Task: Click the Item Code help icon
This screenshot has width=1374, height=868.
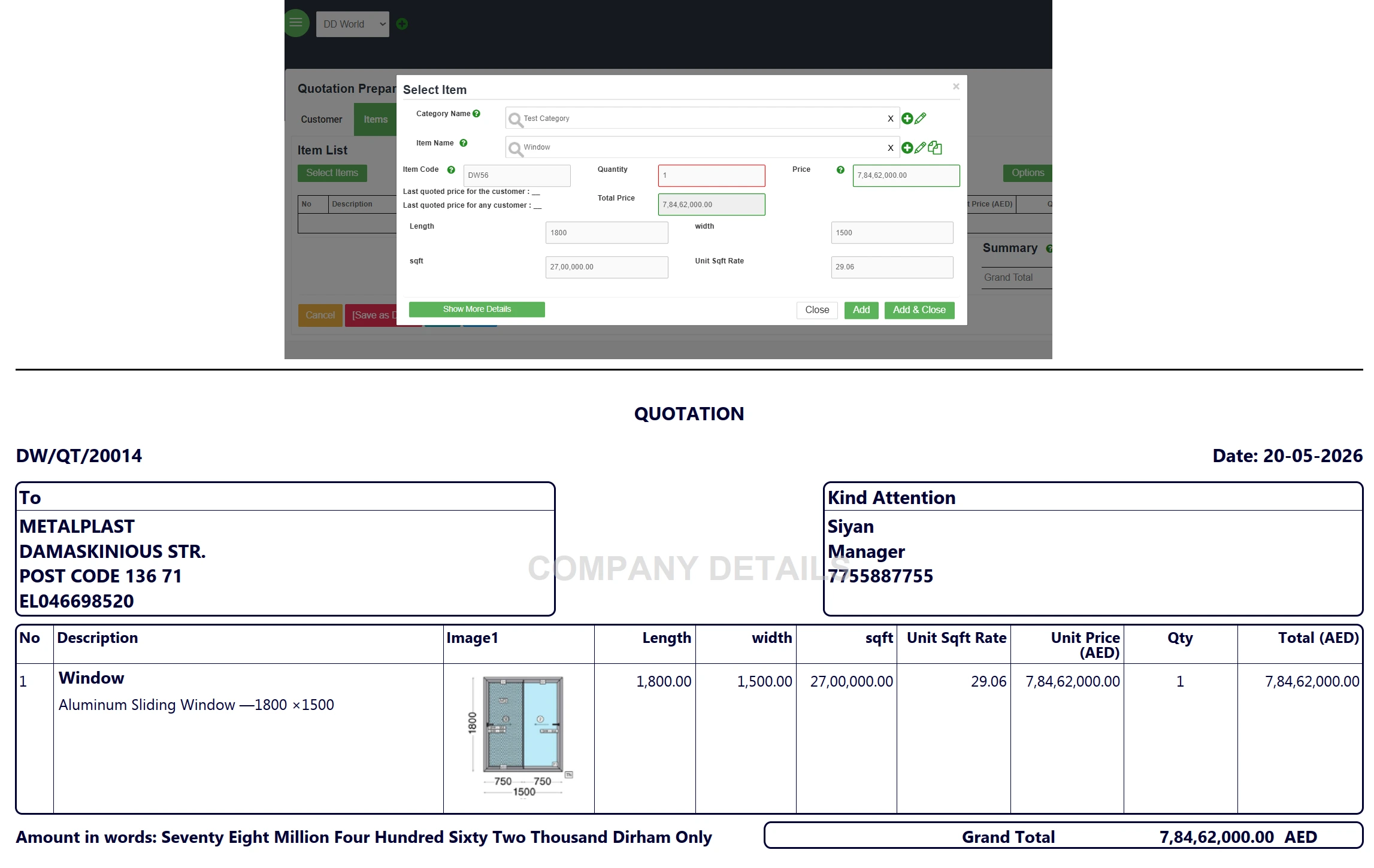Action: point(452,170)
